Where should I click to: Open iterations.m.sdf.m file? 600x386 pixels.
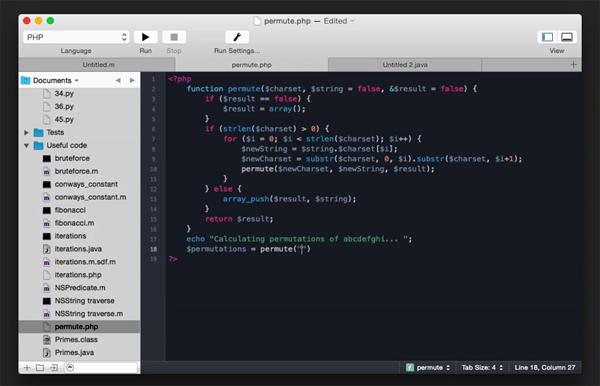click(85, 262)
